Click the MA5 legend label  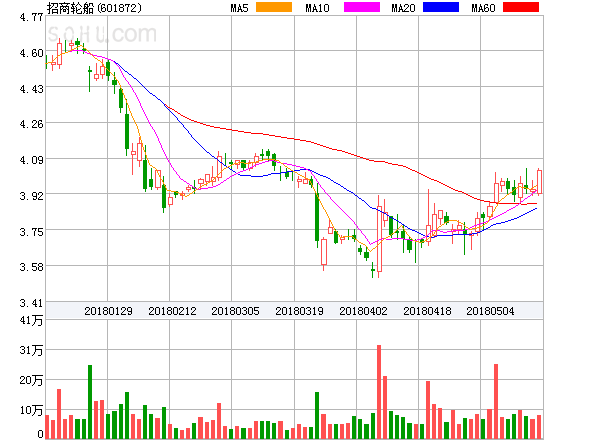click(240, 8)
